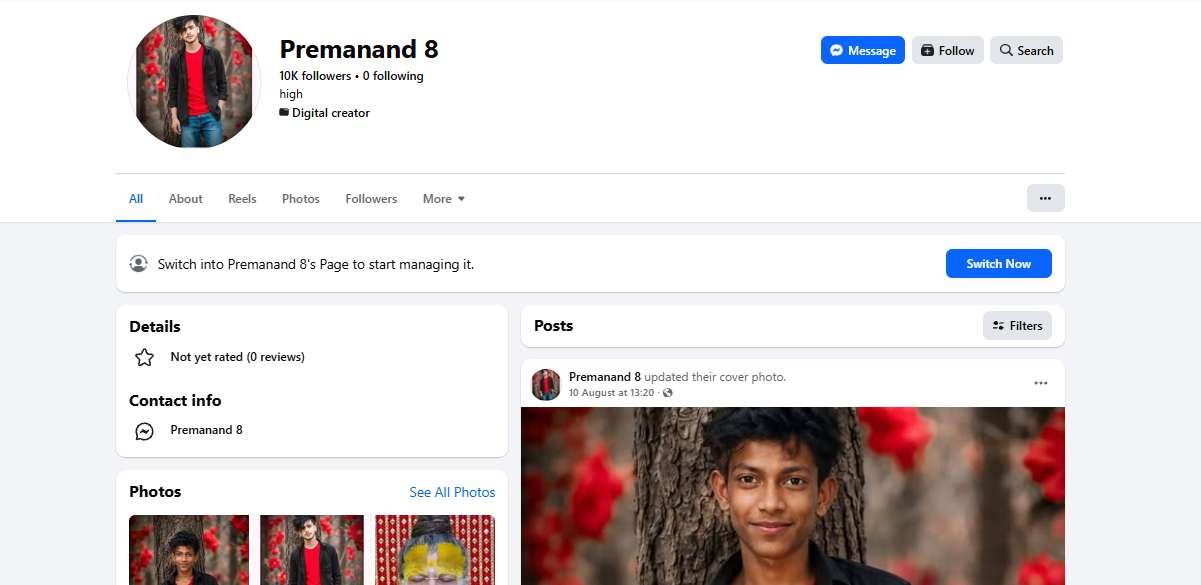Screen dimensions: 1201x585
Task: Click the Messenger icon under Contact info
Action: [x=144, y=431]
